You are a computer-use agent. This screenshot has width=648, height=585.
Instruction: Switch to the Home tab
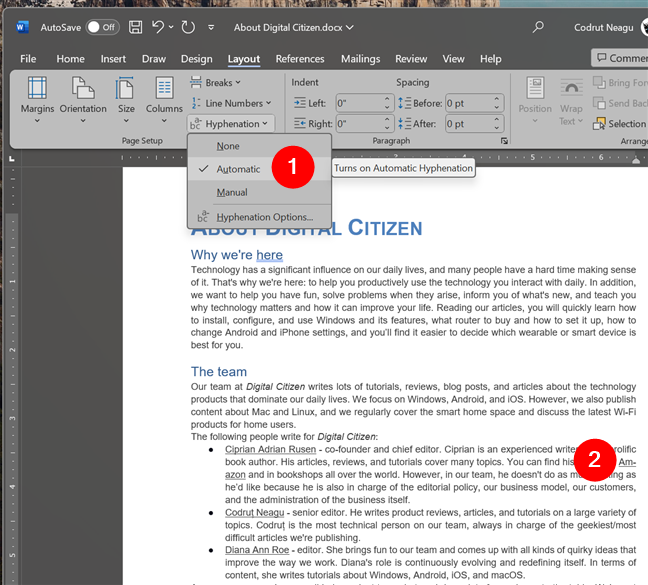(x=71, y=59)
